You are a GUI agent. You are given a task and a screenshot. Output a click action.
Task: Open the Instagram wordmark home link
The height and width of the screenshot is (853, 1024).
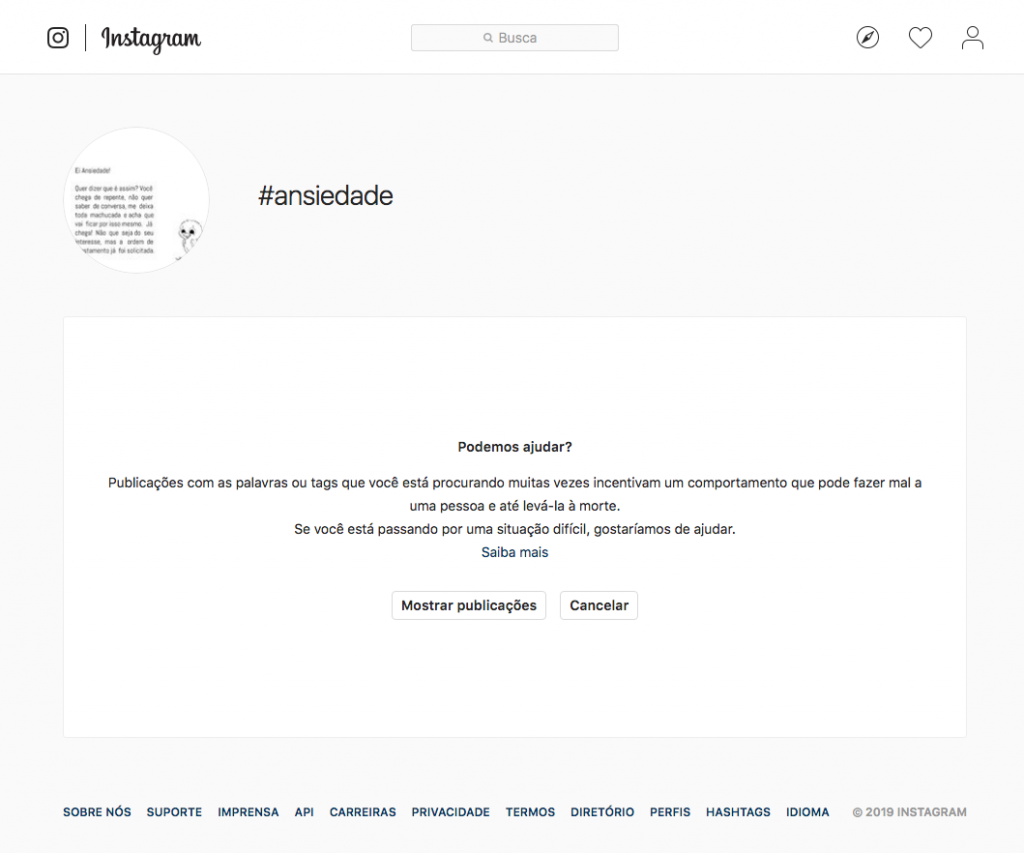[x=151, y=39]
